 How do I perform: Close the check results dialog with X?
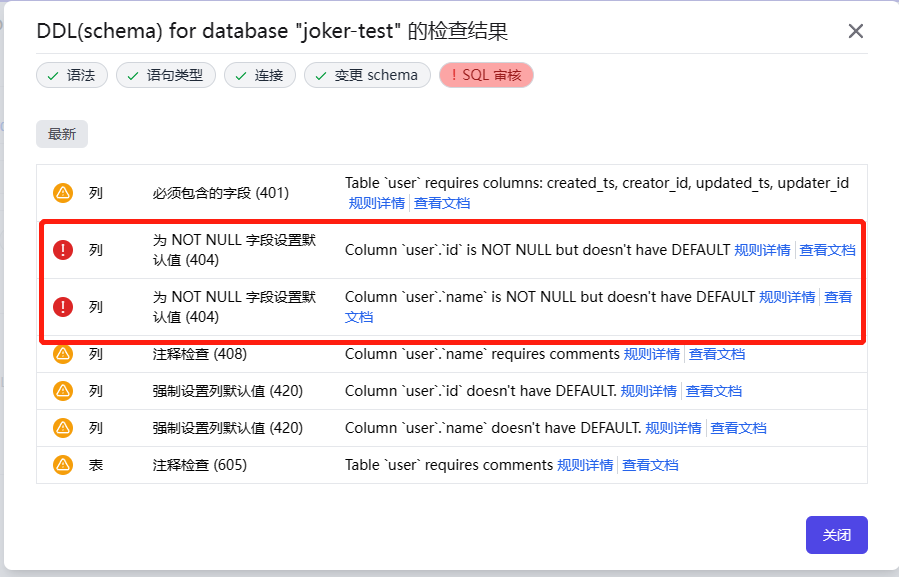click(855, 31)
